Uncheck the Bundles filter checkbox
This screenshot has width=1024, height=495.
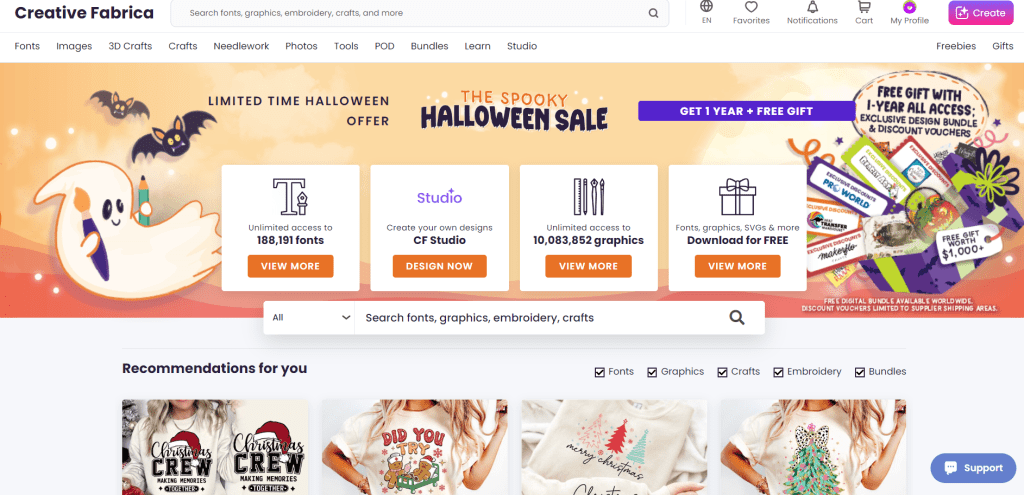[859, 372]
